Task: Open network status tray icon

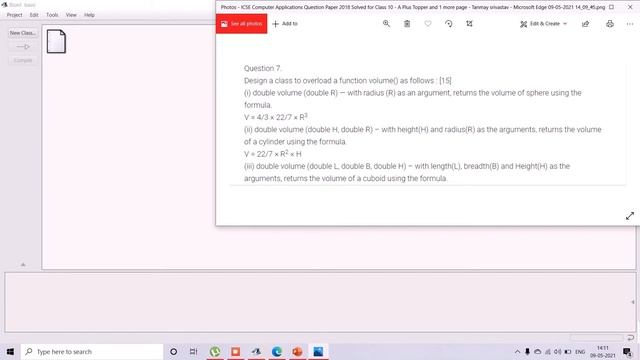Action: point(548,351)
